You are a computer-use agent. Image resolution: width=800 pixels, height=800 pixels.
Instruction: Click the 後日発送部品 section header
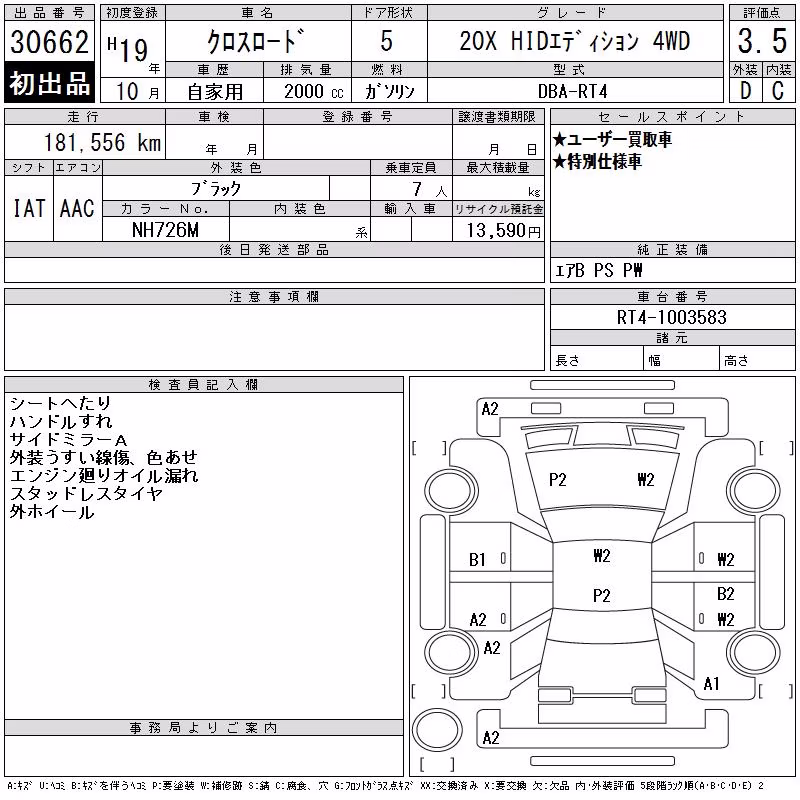[x=274, y=249]
